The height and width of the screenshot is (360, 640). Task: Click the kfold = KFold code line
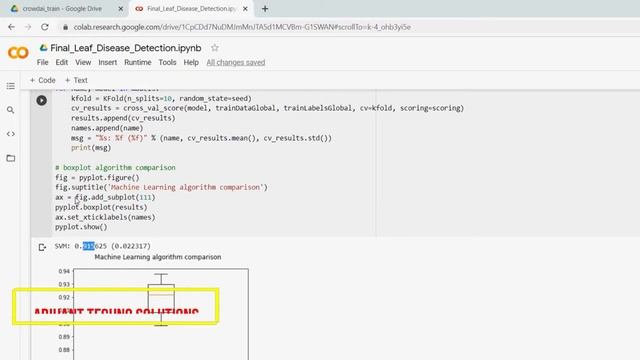(x=161, y=98)
